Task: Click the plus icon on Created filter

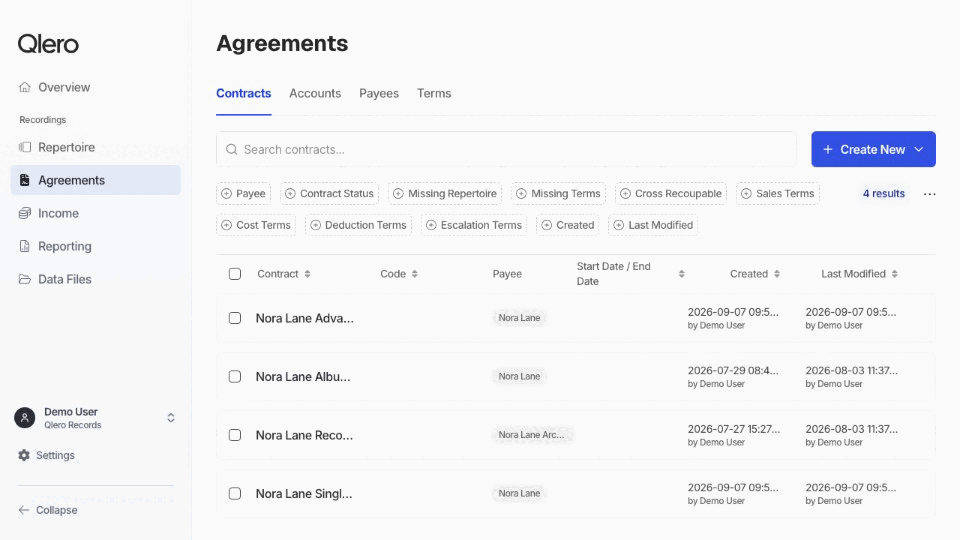Action: tap(547, 225)
